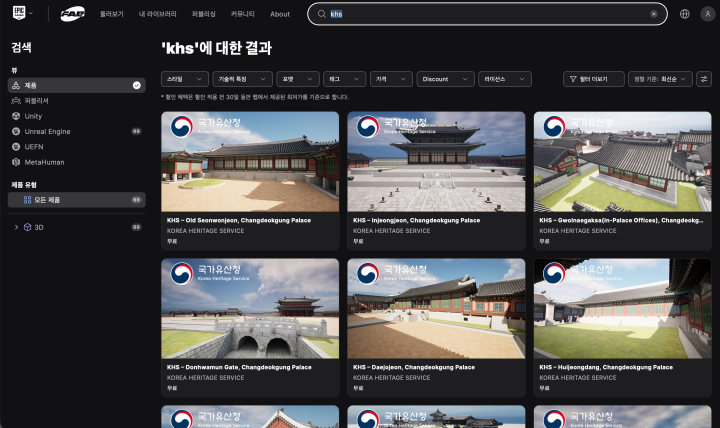Open the 정렬 기준 sort dropdown
This screenshot has height=428, width=720.
660,79
